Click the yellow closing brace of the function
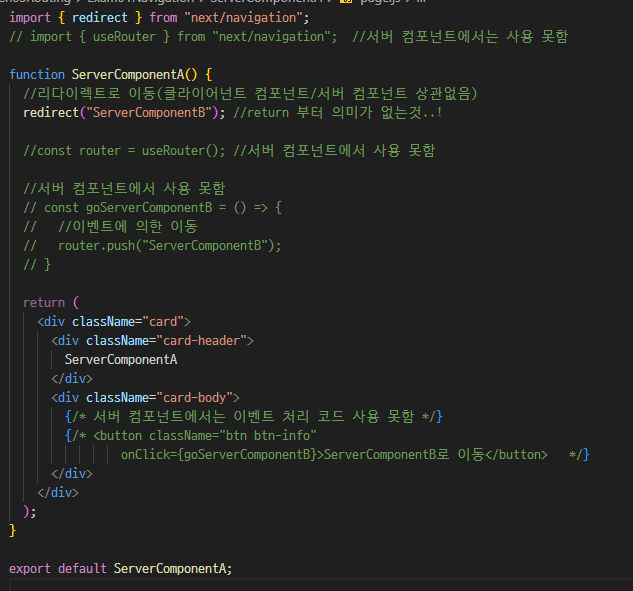Viewport: 633px width, 591px height. point(13,530)
